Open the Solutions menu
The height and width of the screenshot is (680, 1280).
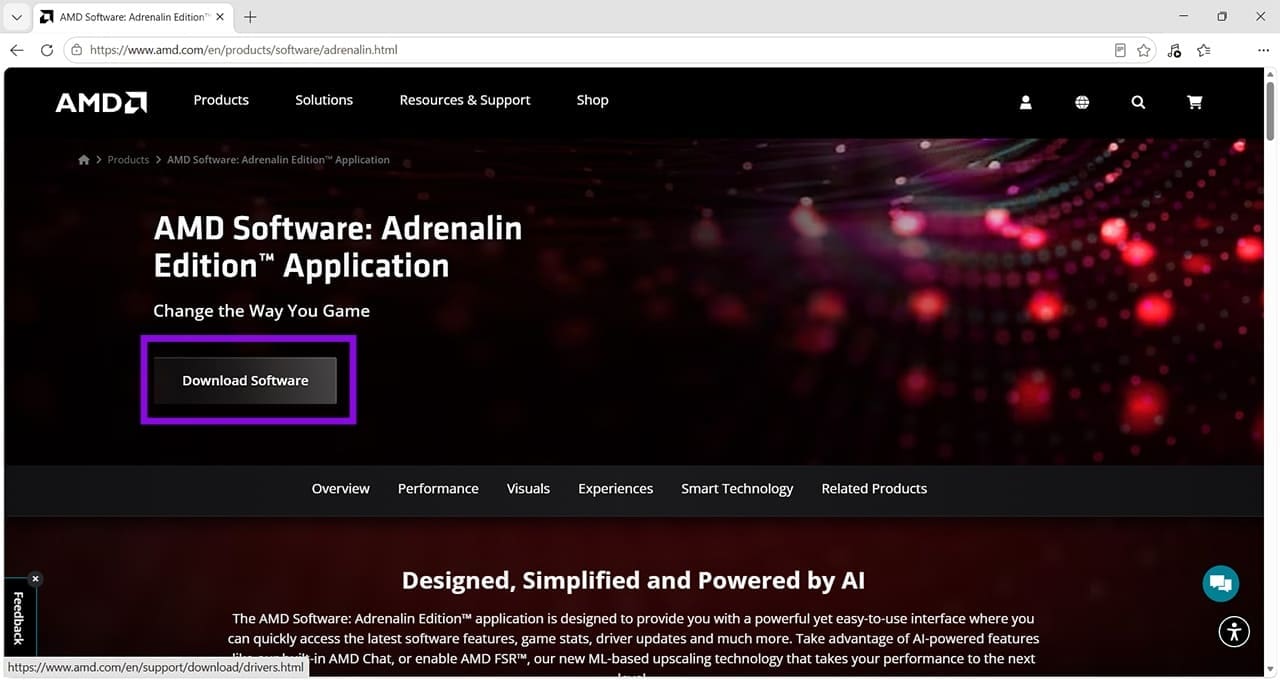click(x=324, y=100)
